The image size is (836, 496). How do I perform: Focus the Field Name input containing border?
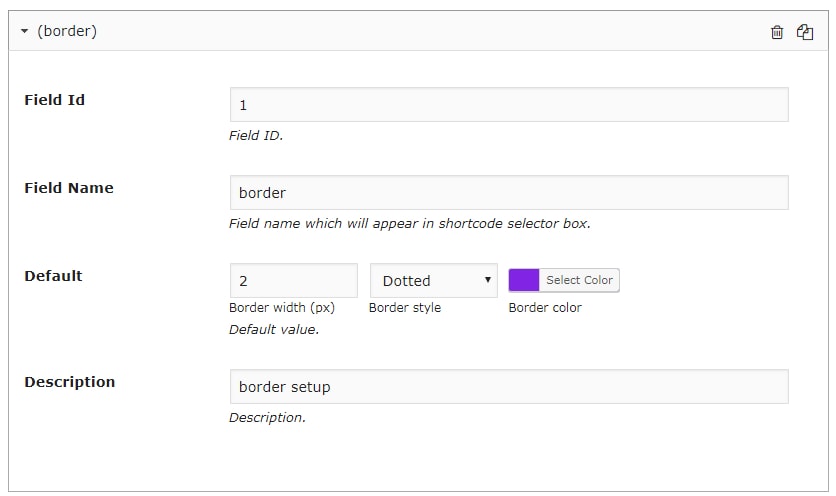point(508,193)
